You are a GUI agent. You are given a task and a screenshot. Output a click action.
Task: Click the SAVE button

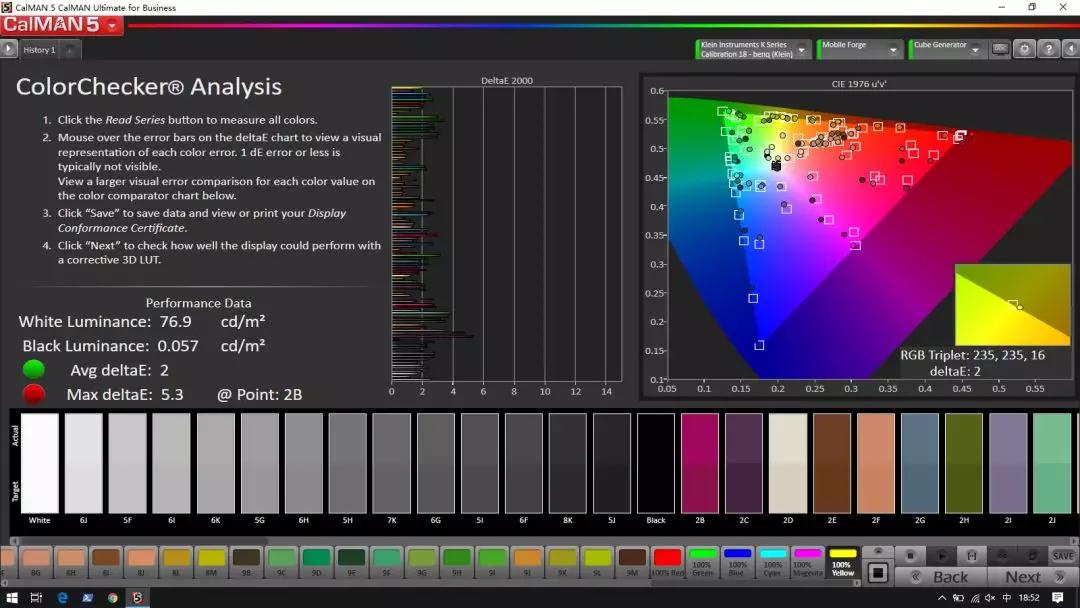(x=1062, y=556)
